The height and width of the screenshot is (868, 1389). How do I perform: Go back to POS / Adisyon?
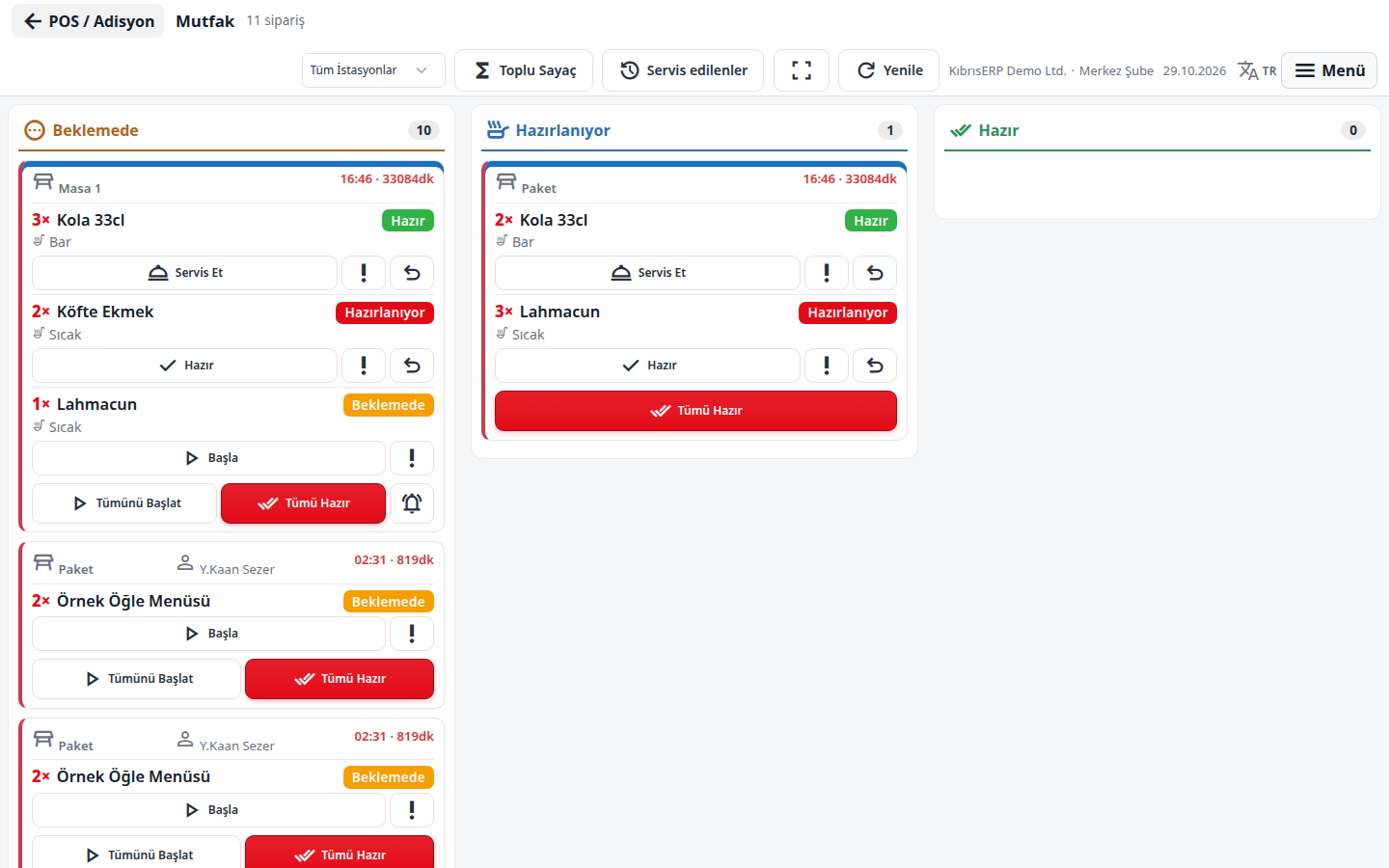pos(88,21)
